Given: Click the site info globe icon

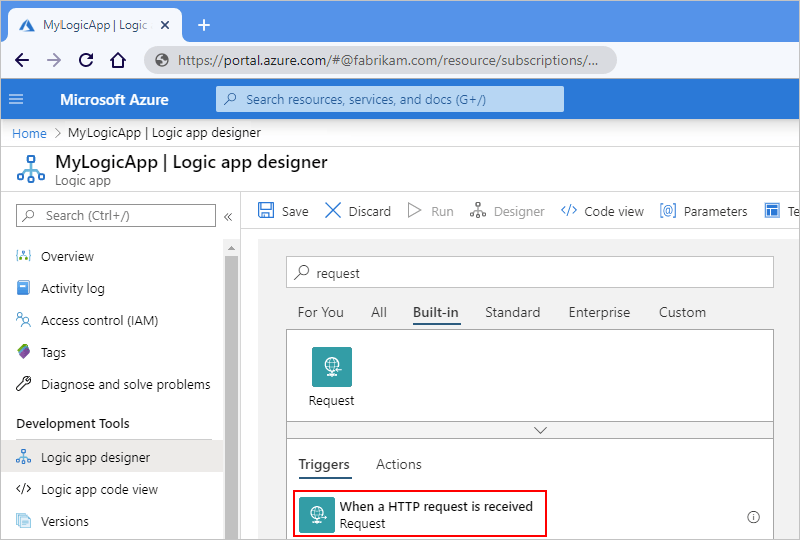Looking at the screenshot, I should (162, 60).
